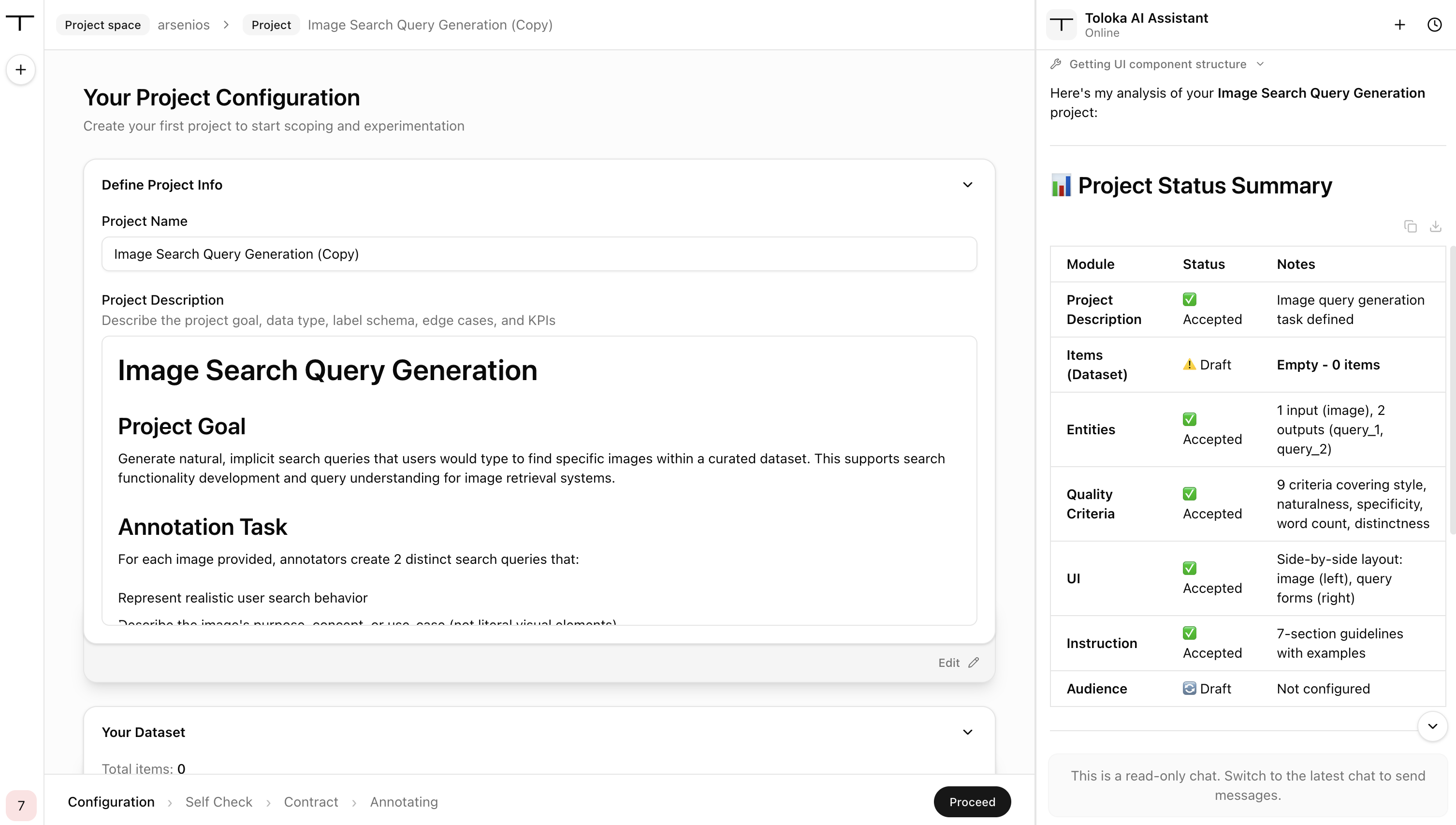Go to the Self Check step
Image resolution: width=1456 pixels, height=825 pixels.
[218, 802]
